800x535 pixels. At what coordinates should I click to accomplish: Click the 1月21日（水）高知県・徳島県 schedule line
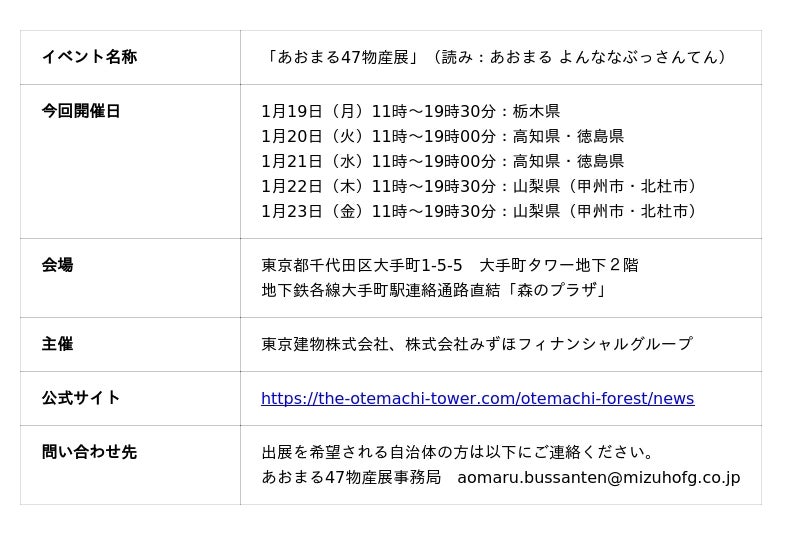(x=442, y=161)
